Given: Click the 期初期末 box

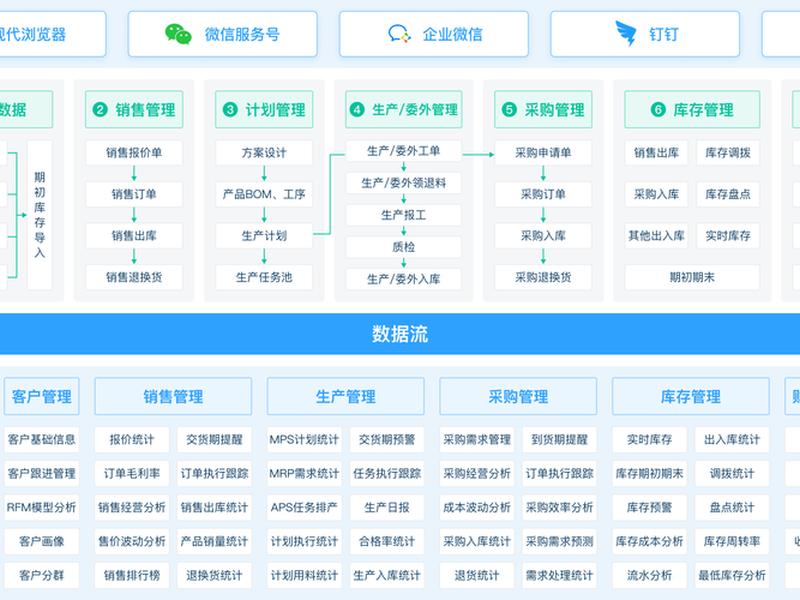Looking at the screenshot, I should coord(692,278).
